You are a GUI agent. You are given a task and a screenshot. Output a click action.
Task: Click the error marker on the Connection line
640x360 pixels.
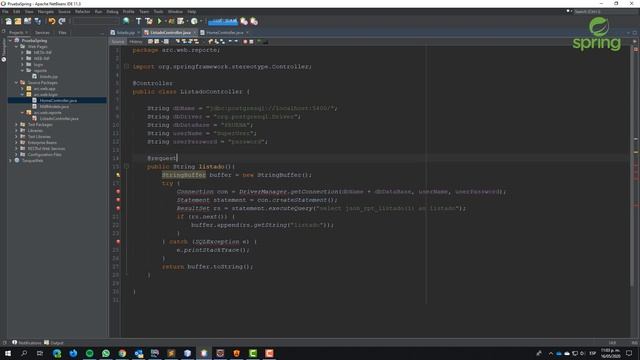[x=118, y=191]
